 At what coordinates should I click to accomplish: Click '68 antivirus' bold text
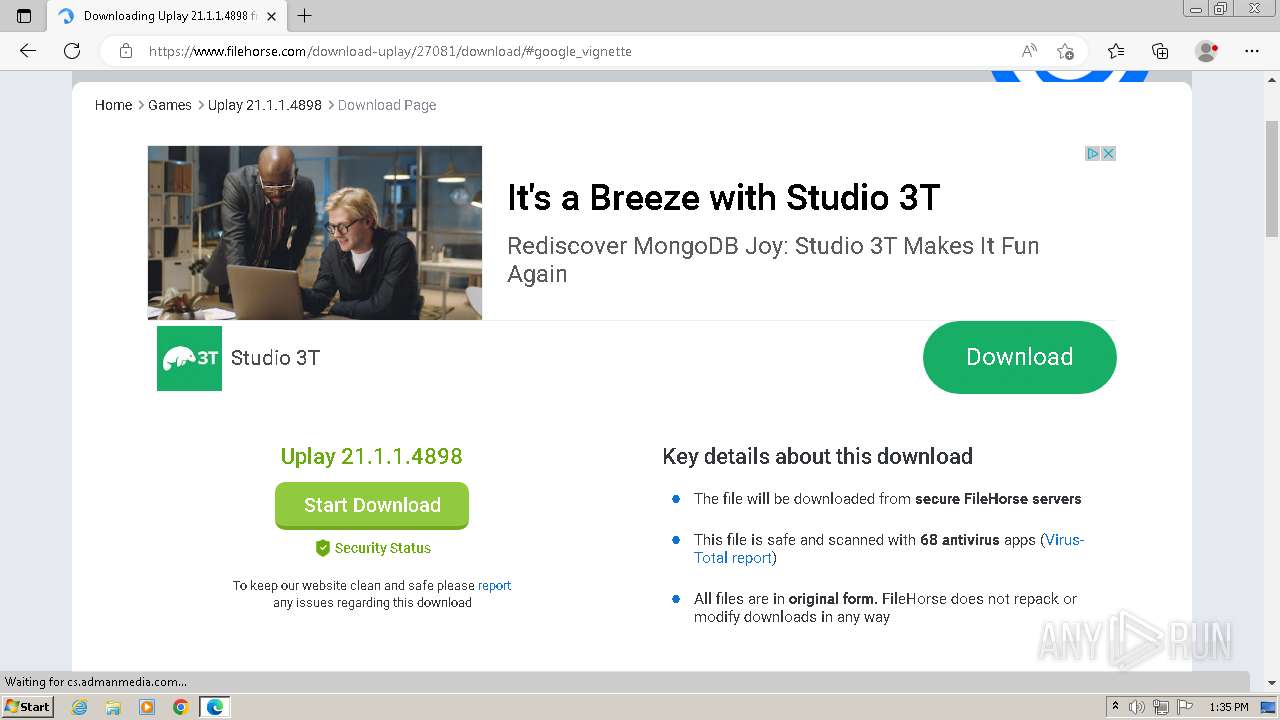tap(959, 540)
